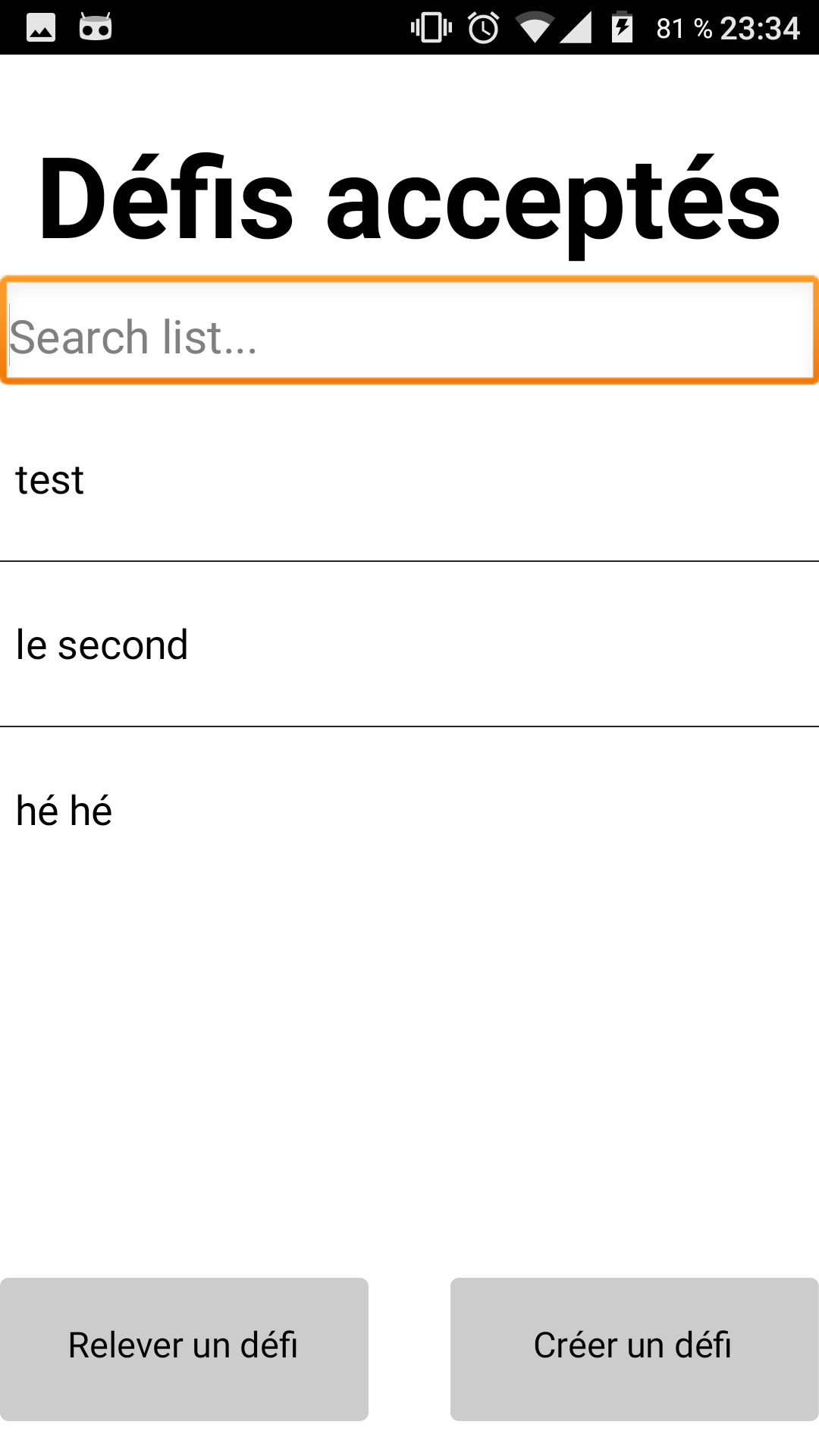Tap the CyanogenMod robot face notification icon
This screenshot has height=1456, width=819.
click(x=96, y=27)
